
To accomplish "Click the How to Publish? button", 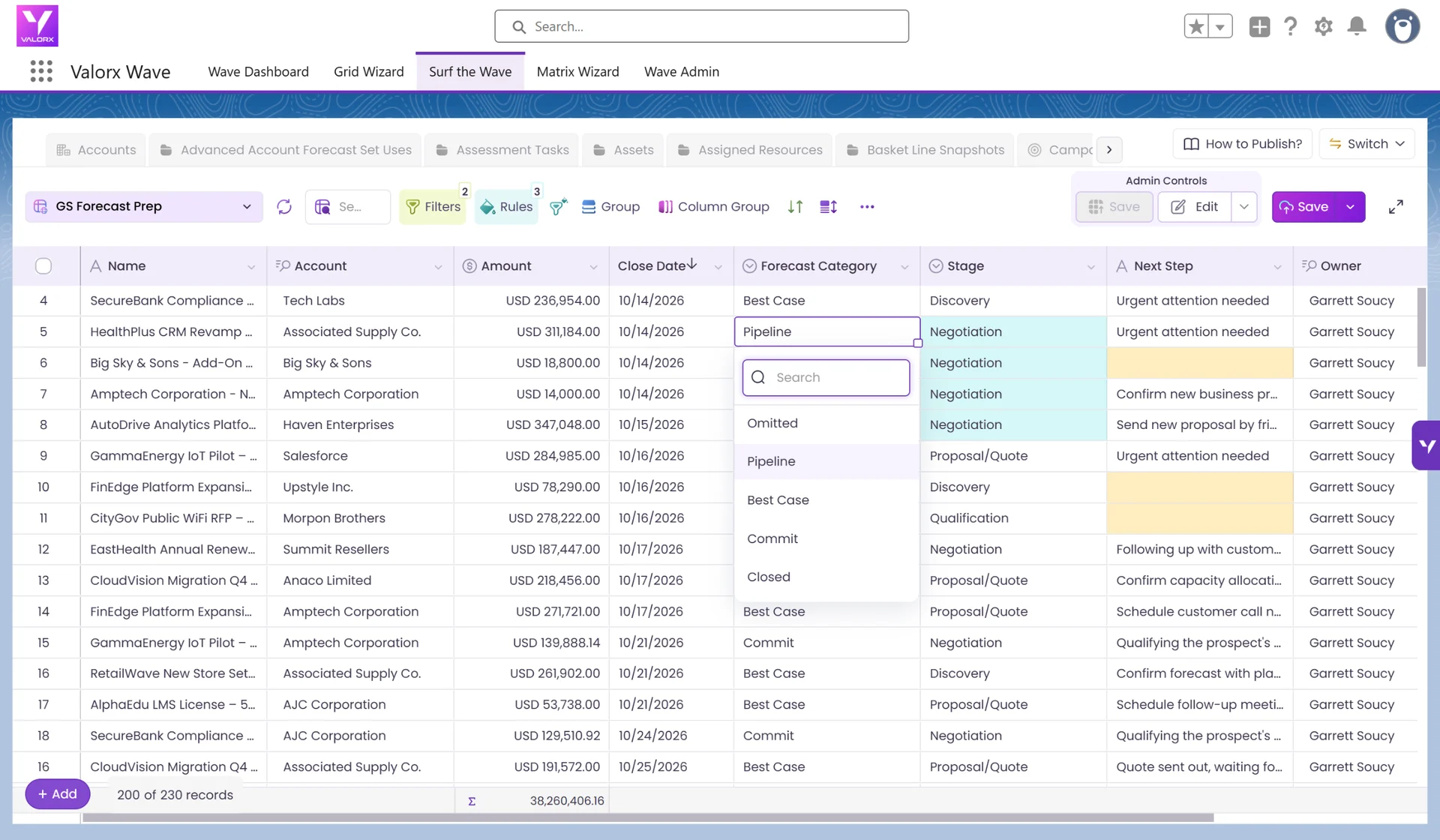I will point(1242,143).
